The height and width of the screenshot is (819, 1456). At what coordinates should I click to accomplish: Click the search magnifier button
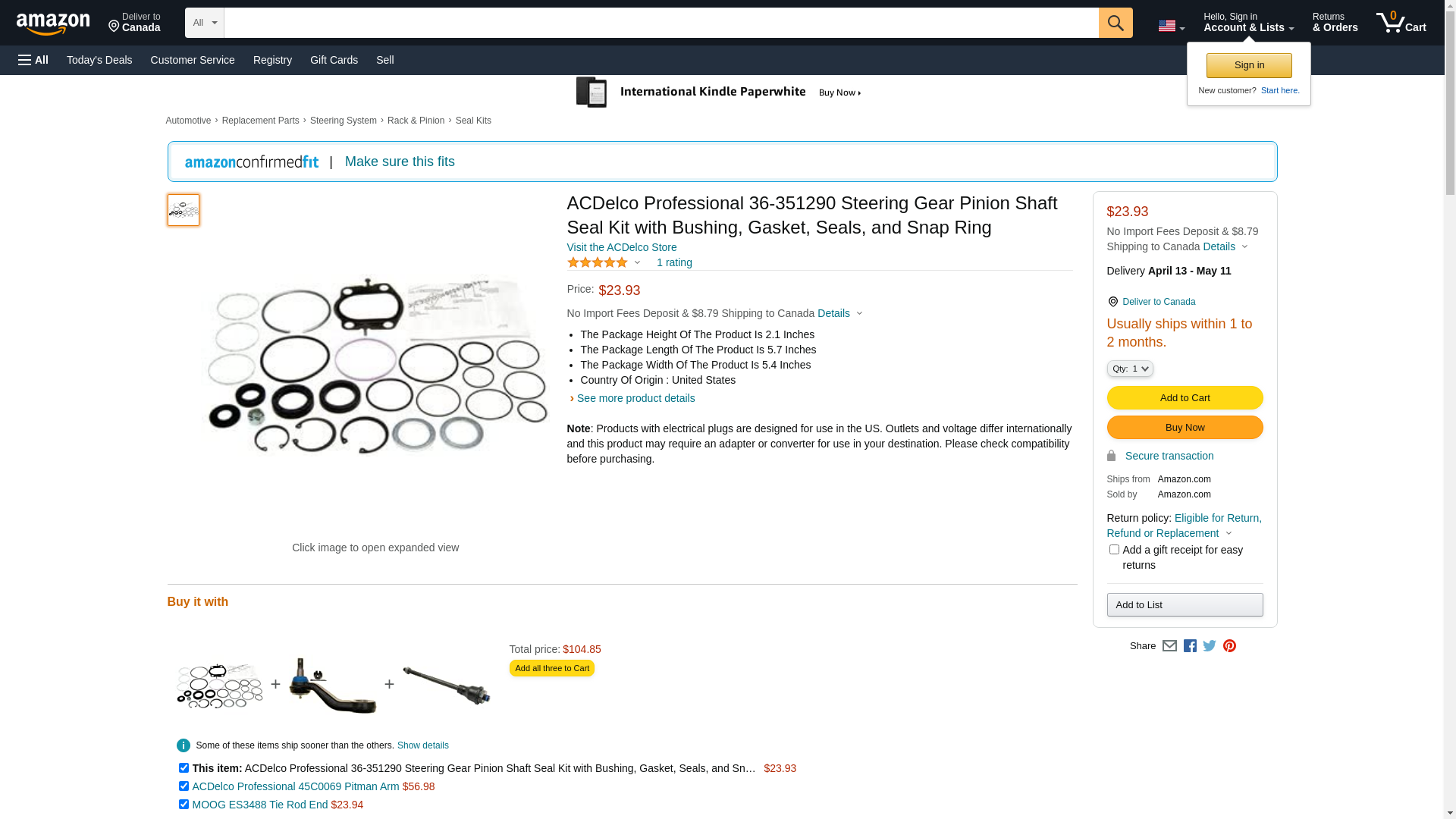point(1115,23)
